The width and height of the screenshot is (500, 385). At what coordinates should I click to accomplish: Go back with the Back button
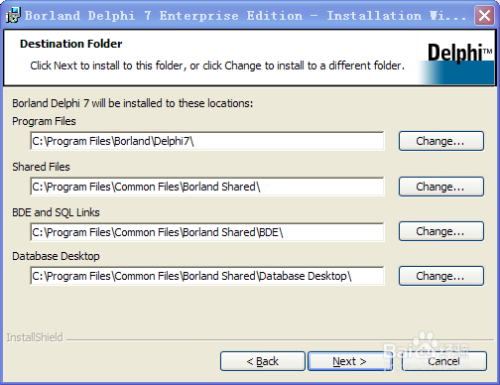click(x=263, y=361)
